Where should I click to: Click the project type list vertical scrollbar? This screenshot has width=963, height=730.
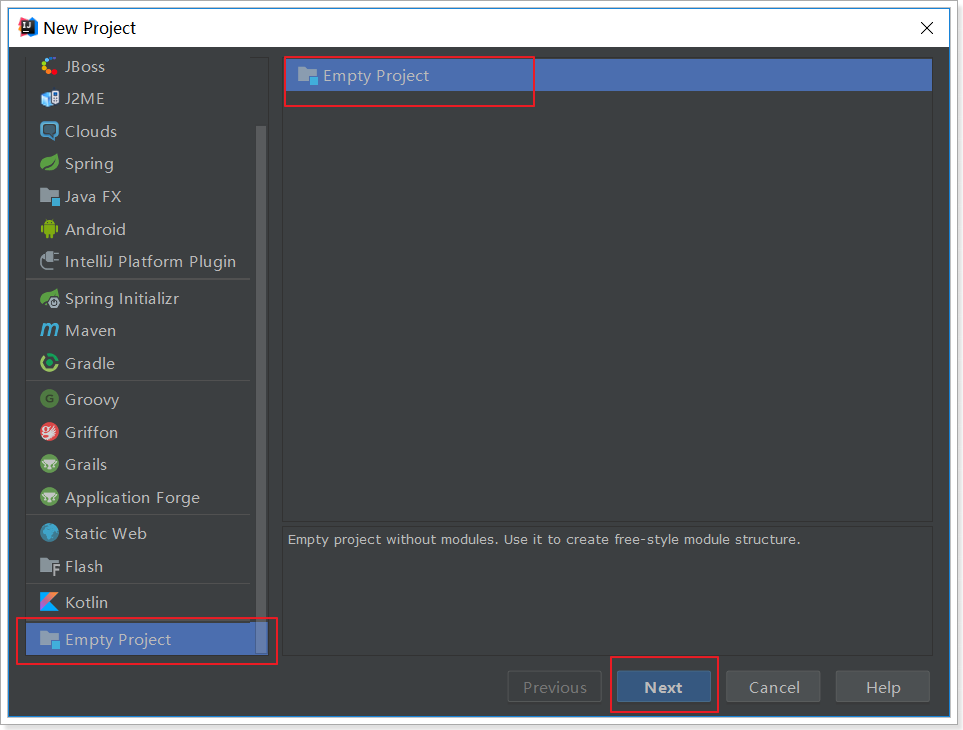click(x=261, y=390)
